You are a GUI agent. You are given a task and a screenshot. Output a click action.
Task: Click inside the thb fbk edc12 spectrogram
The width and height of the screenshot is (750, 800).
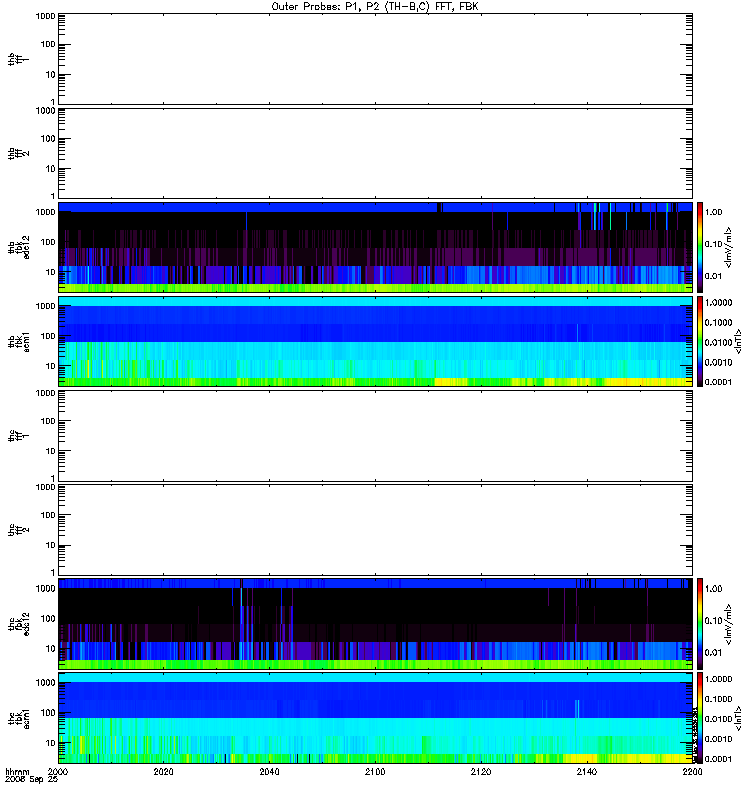tap(375, 247)
